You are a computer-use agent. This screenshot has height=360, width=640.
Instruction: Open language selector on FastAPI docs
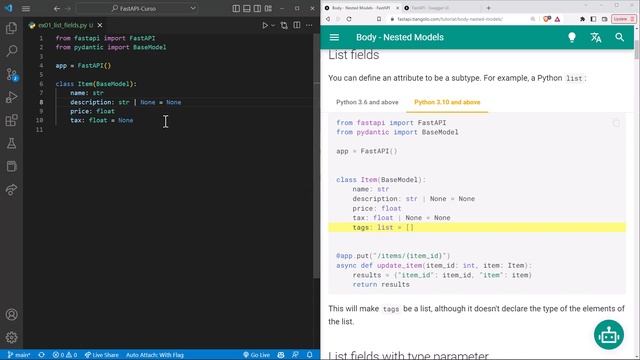point(596,38)
